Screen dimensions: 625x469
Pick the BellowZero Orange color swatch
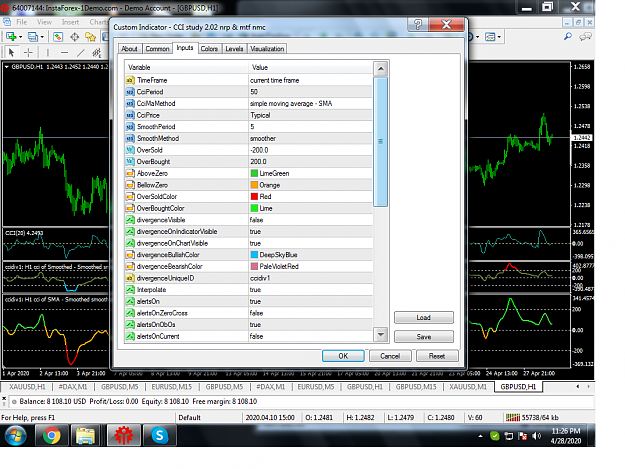[254, 185]
